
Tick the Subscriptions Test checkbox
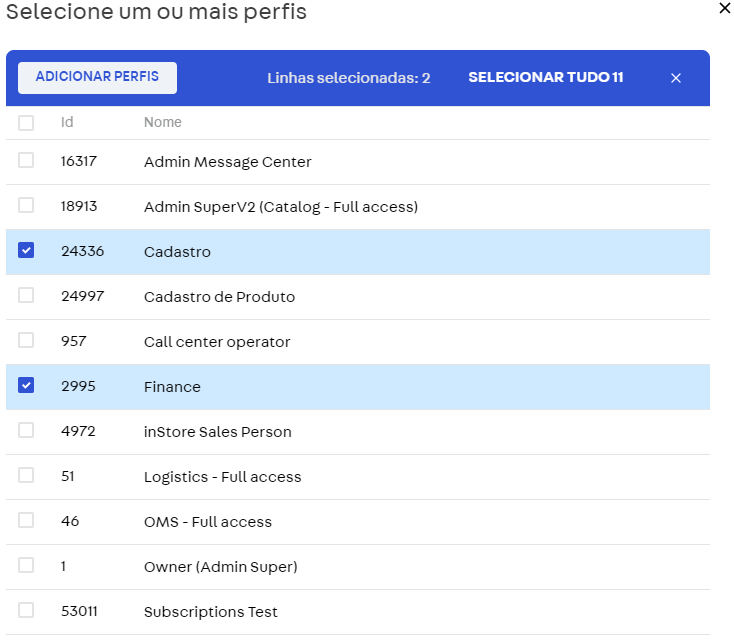[x=26, y=611]
